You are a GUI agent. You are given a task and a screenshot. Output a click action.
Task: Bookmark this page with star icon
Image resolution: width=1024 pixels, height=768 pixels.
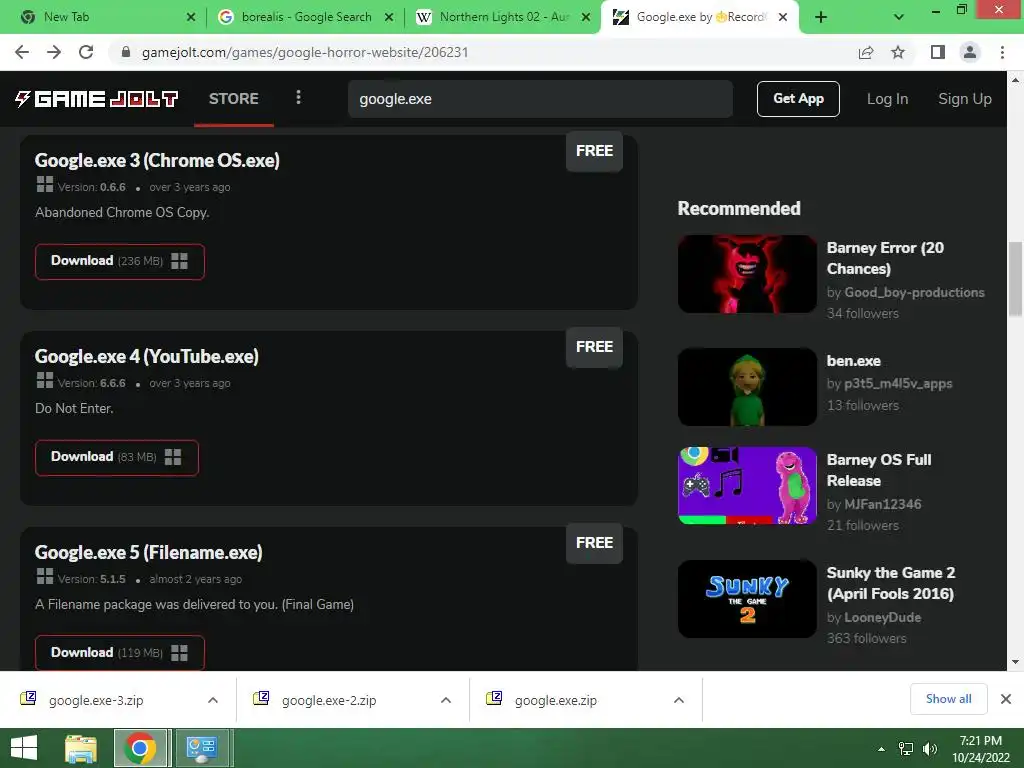[x=898, y=52]
